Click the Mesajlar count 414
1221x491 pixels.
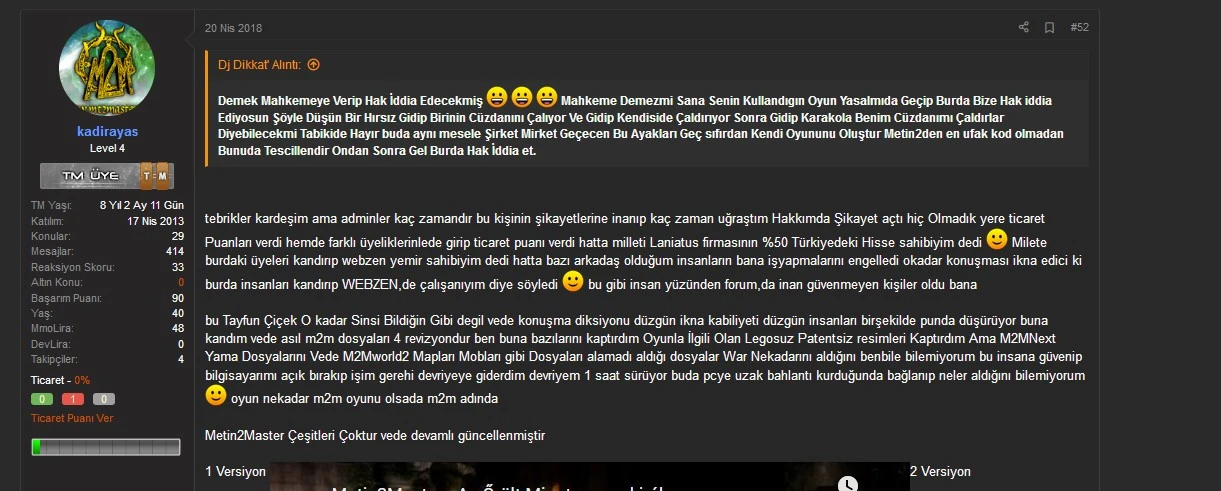(x=174, y=251)
